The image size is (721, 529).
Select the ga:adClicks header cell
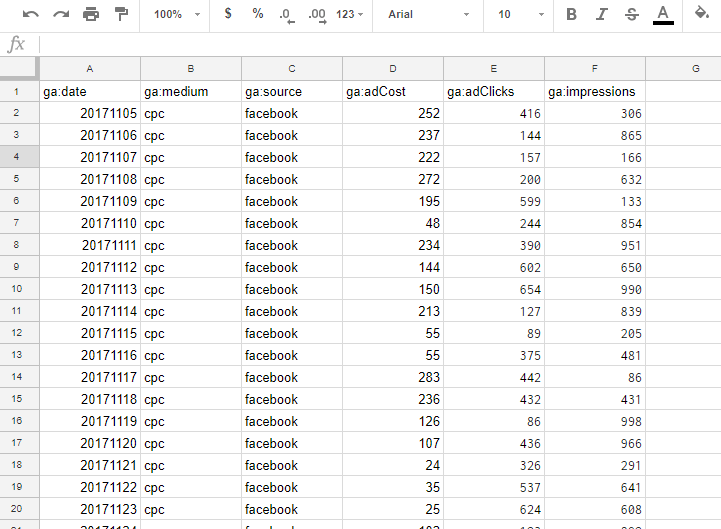coord(494,91)
